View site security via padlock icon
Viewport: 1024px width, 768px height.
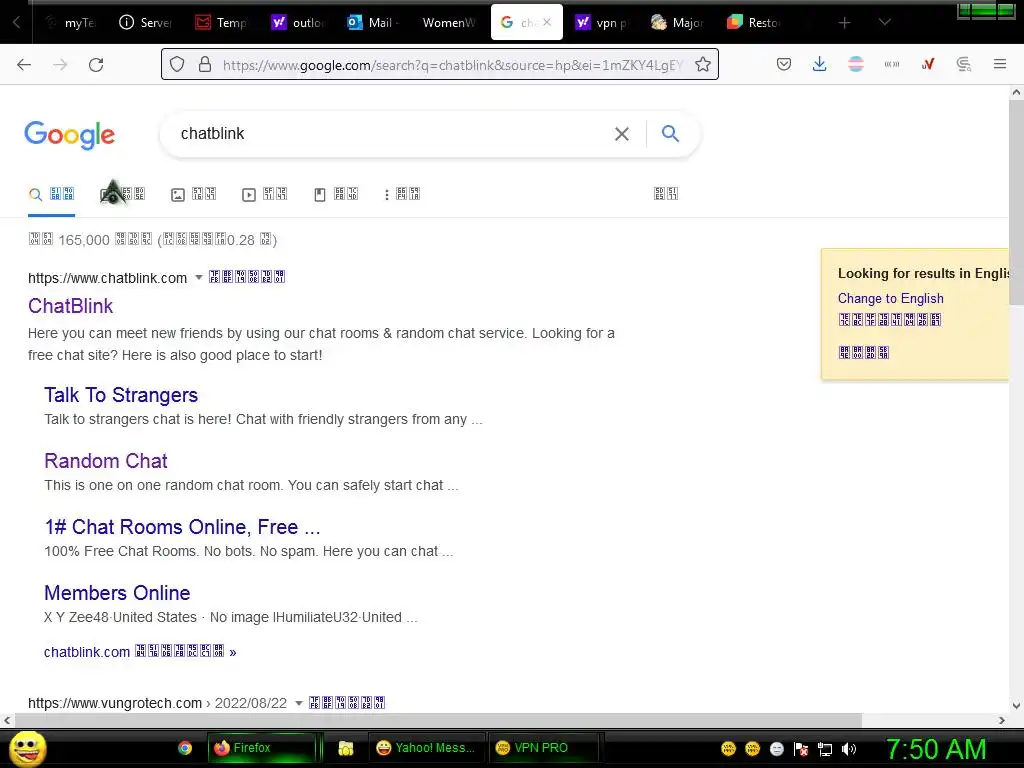pos(205,64)
